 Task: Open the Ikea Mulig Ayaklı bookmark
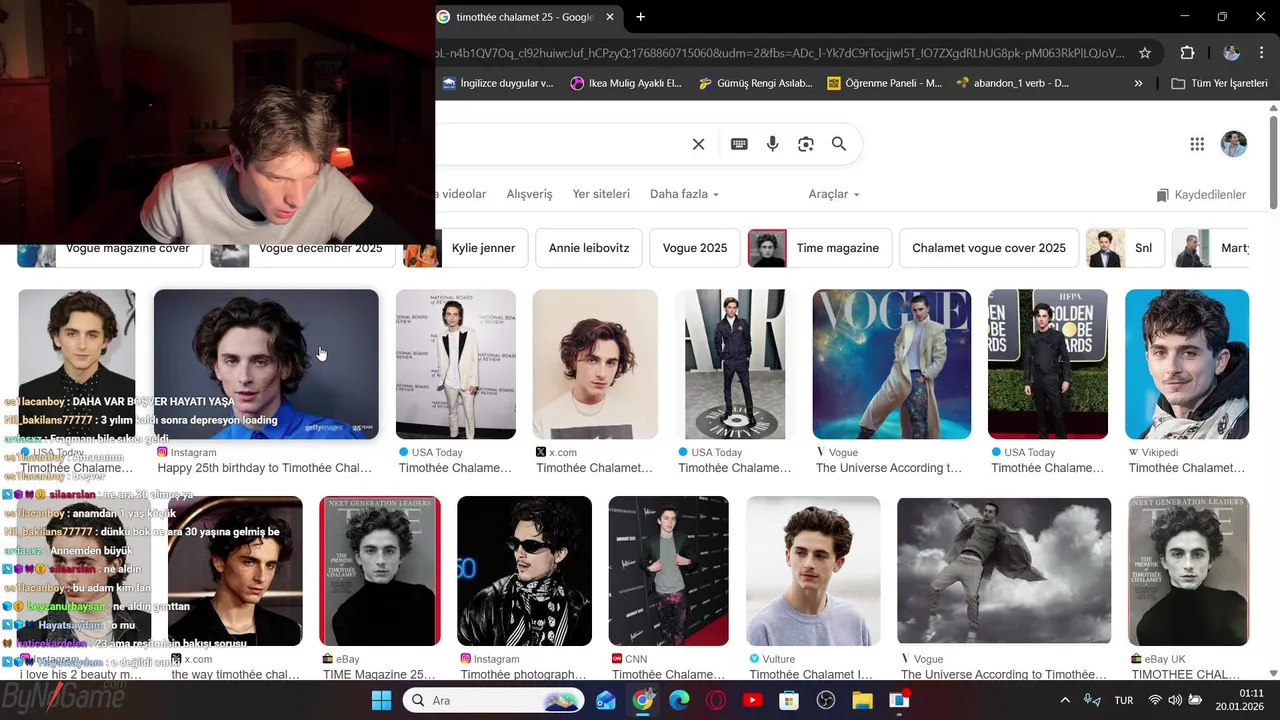[x=626, y=83]
